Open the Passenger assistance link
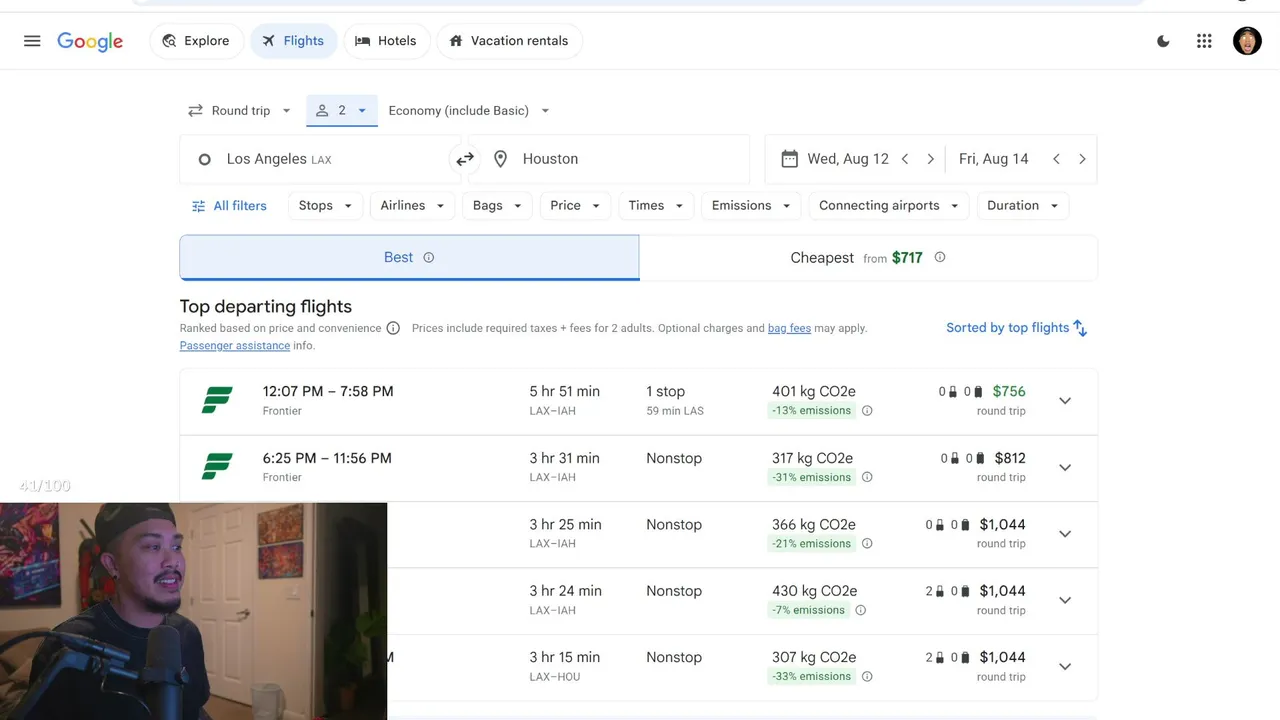This screenshot has width=1280, height=720. click(x=235, y=346)
